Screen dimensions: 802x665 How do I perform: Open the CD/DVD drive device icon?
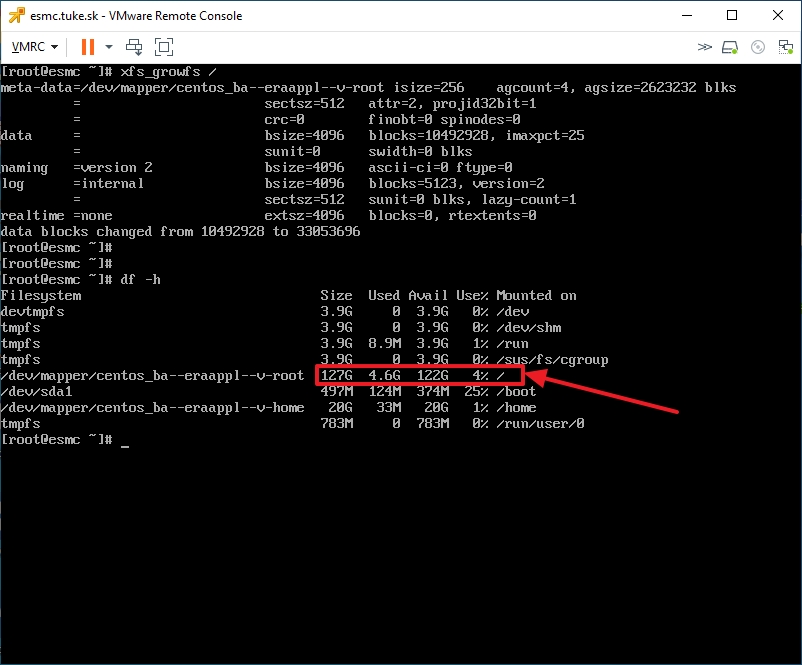(758, 47)
